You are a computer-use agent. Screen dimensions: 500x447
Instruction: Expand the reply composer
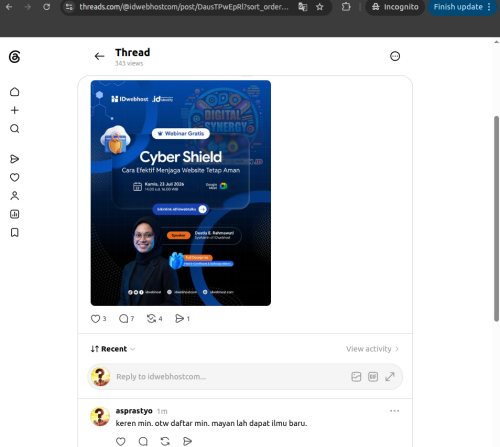pos(390,377)
